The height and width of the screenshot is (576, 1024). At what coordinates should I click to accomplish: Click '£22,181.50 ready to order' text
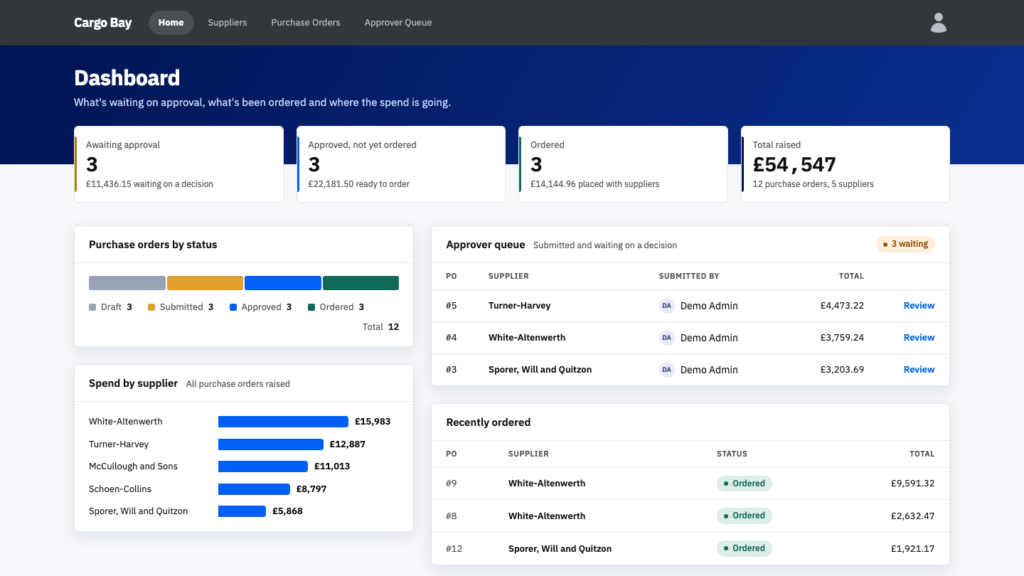(x=359, y=184)
